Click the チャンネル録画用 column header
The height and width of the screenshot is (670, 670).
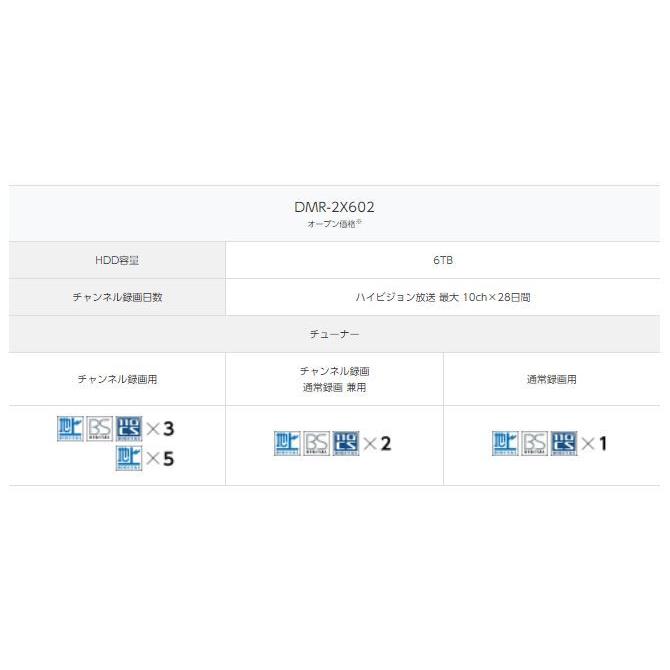(x=117, y=380)
